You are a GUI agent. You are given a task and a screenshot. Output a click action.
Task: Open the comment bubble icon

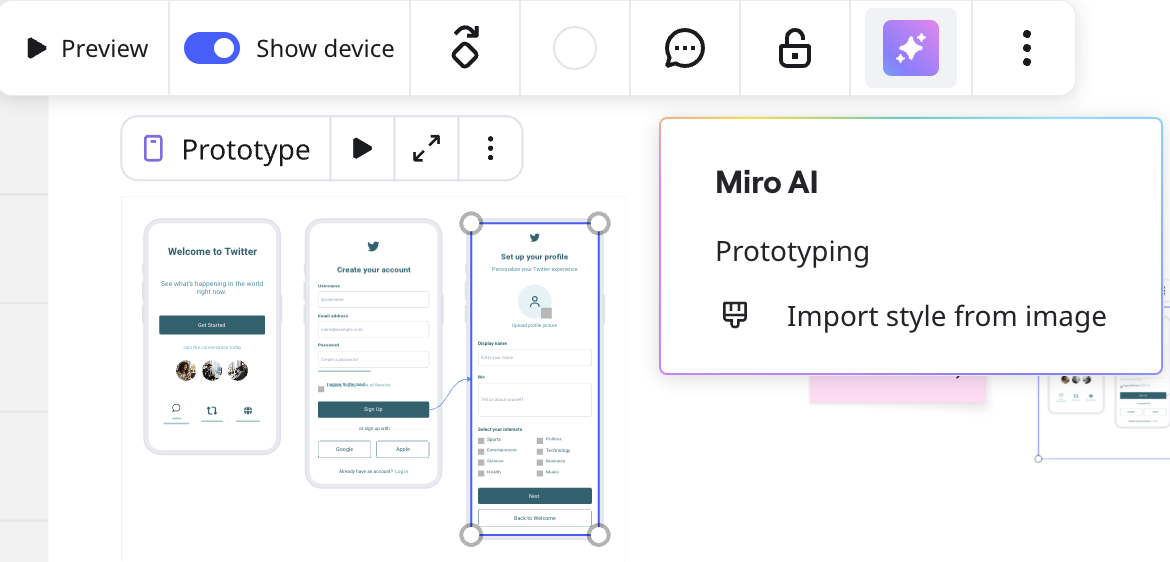685,48
